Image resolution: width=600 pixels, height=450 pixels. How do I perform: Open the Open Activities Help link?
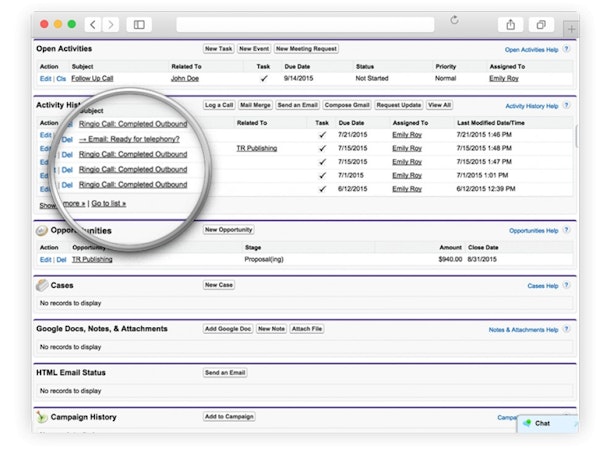click(x=532, y=50)
